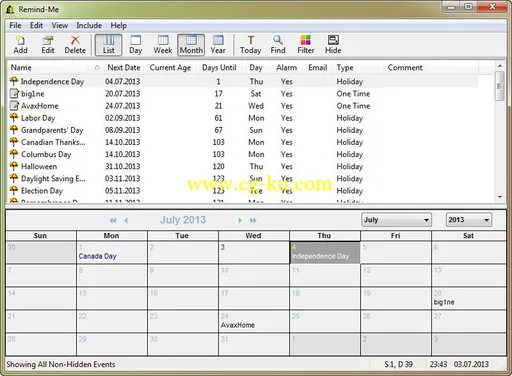Click the list scrollbar down arrow
Viewport: 512px width, 376px height.
(500, 197)
